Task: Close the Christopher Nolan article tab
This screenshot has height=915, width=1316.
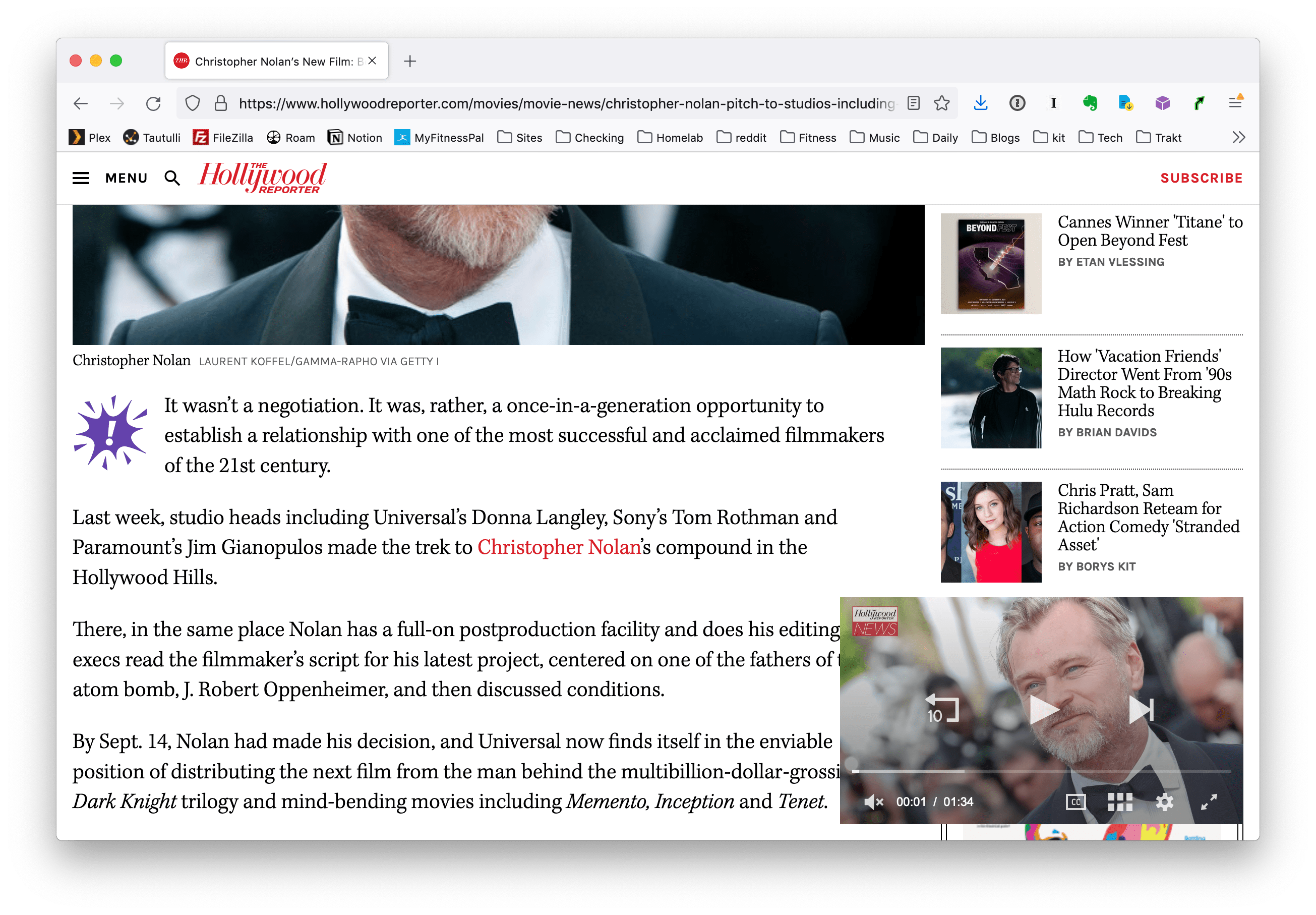Action: 372,61
